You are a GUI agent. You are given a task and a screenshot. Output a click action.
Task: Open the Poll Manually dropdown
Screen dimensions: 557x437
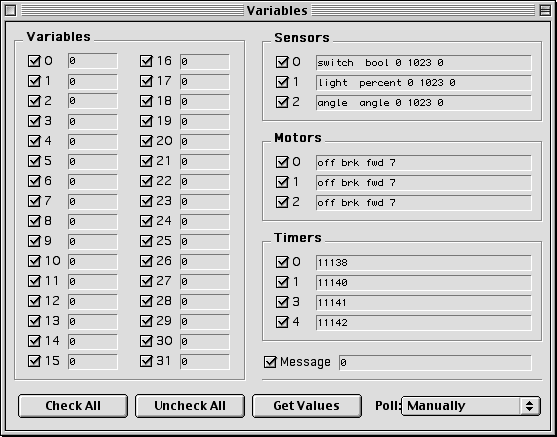pos(471,406)
